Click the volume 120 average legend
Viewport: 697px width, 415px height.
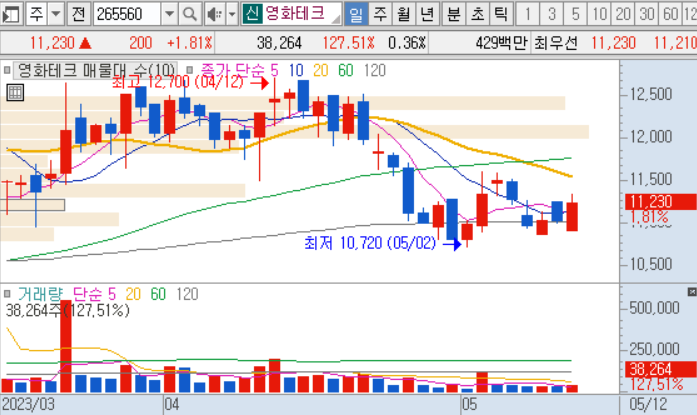(187, 294)
